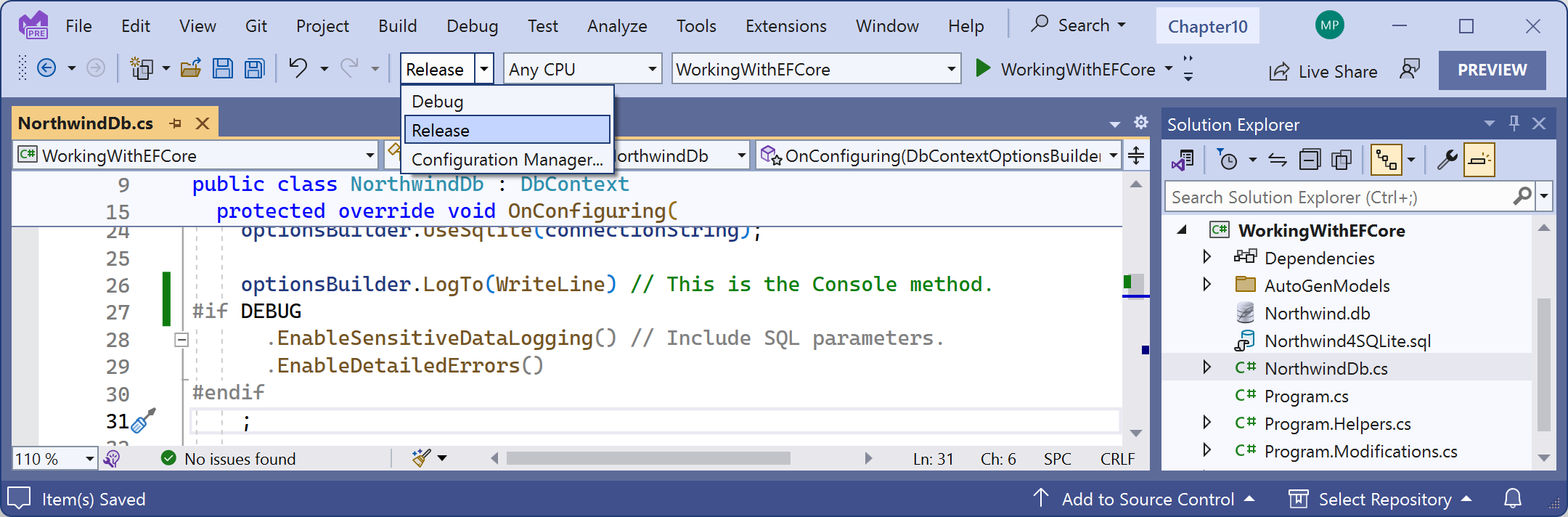Collapse the code outlining box at line 28

[x=181, y=339]
